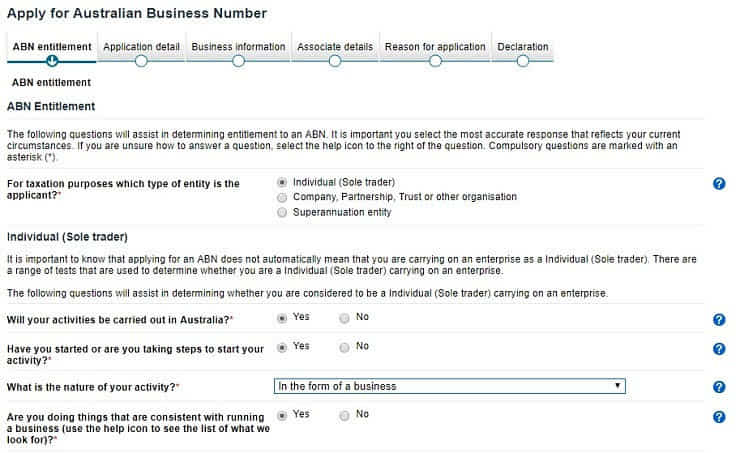Open the Reason for application tab
The image size is (740, 453).
(x=435, y=47)
